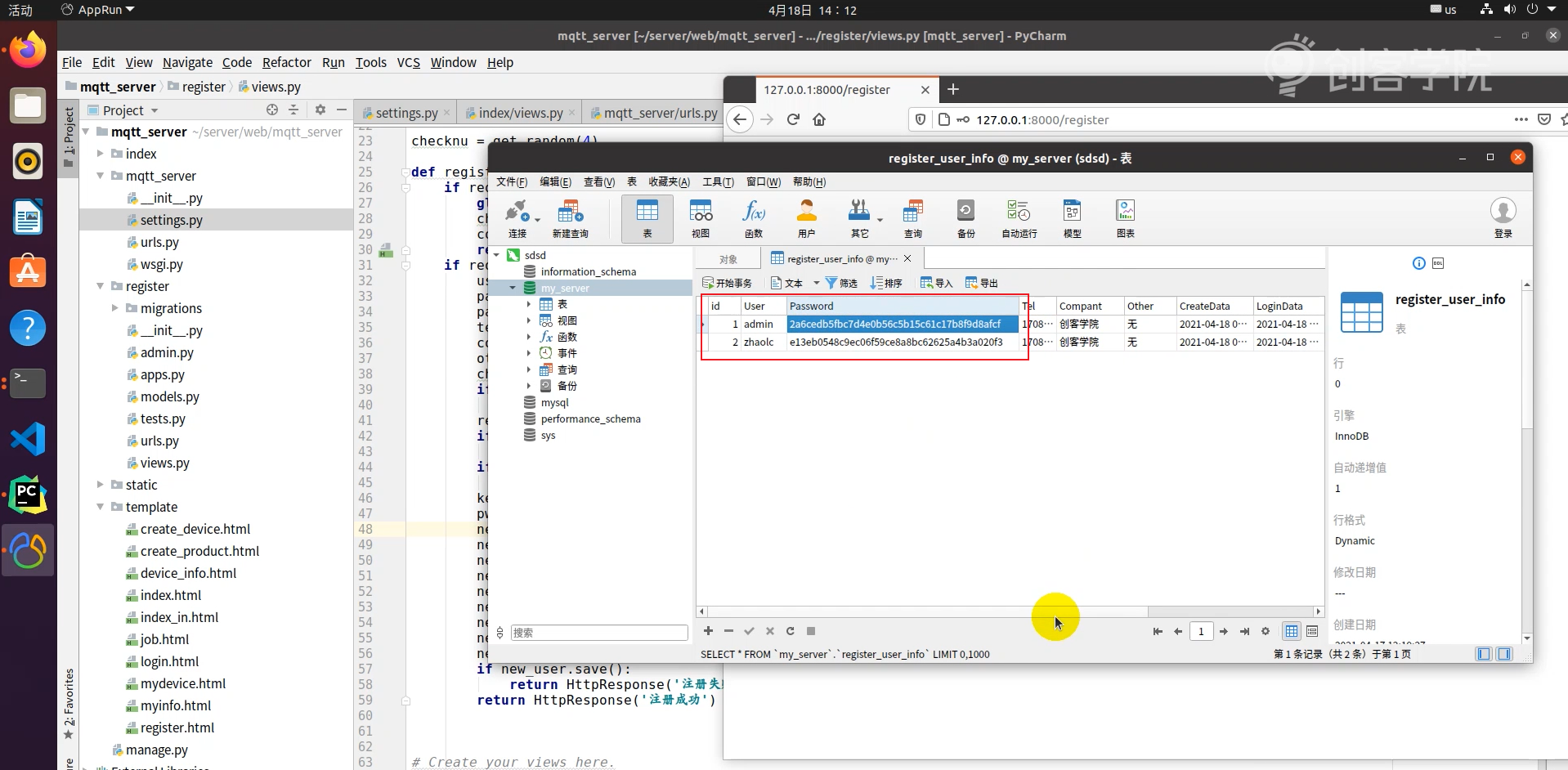Open Visual Studio Code from the dock

click(x=28, y=439)
